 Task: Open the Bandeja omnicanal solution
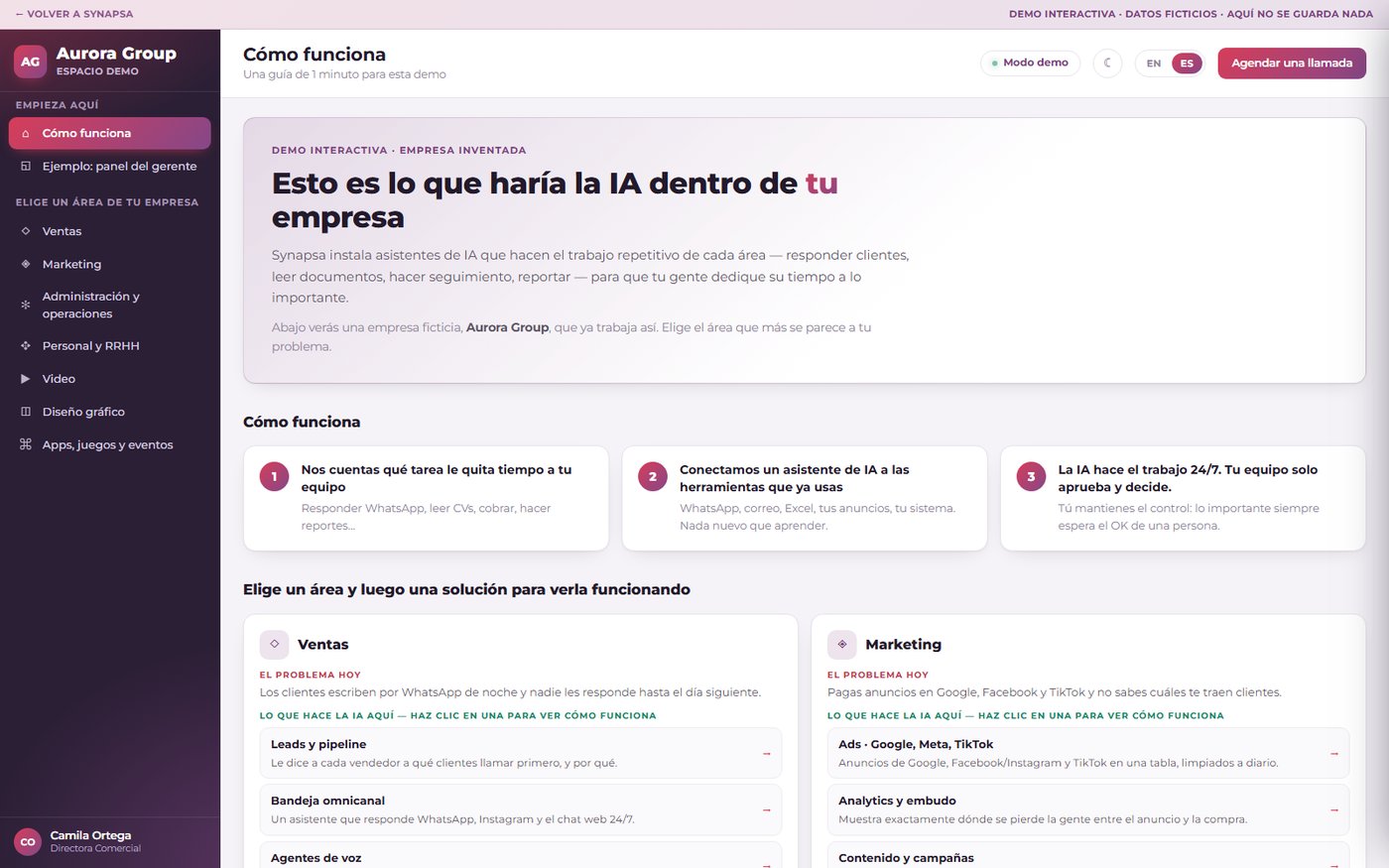(x=521, y=809)
